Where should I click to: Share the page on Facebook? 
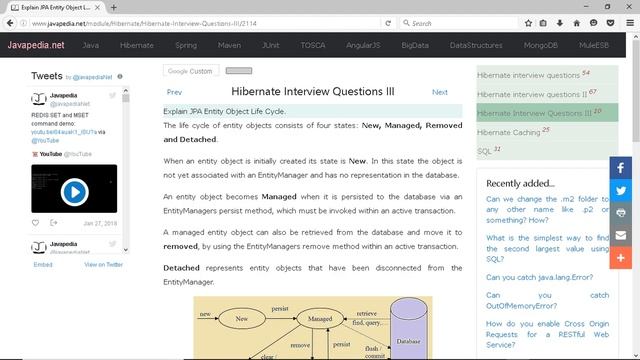pos(620,168)
